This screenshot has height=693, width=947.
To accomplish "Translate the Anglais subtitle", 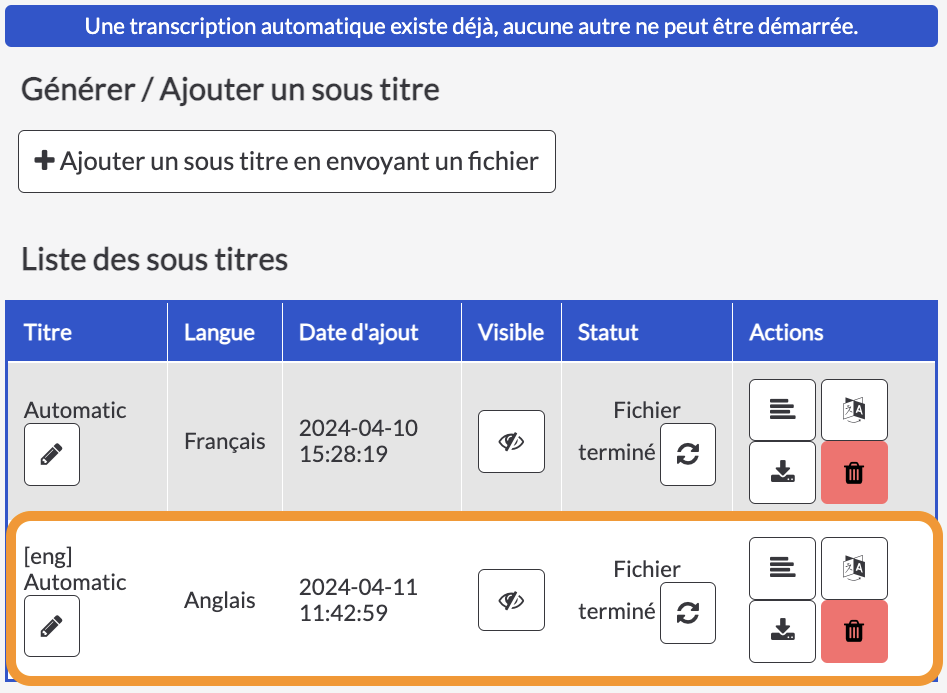I will [854, 568].
